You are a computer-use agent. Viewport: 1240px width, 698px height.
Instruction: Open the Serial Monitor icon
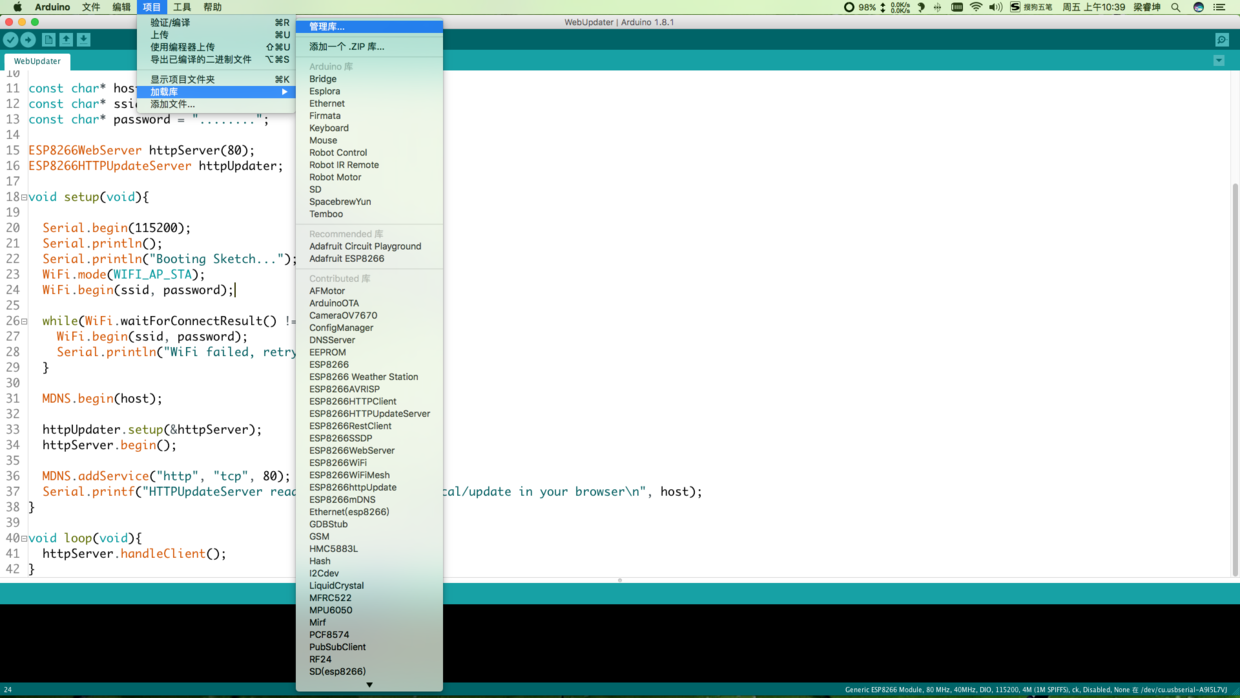point(1222,40)
